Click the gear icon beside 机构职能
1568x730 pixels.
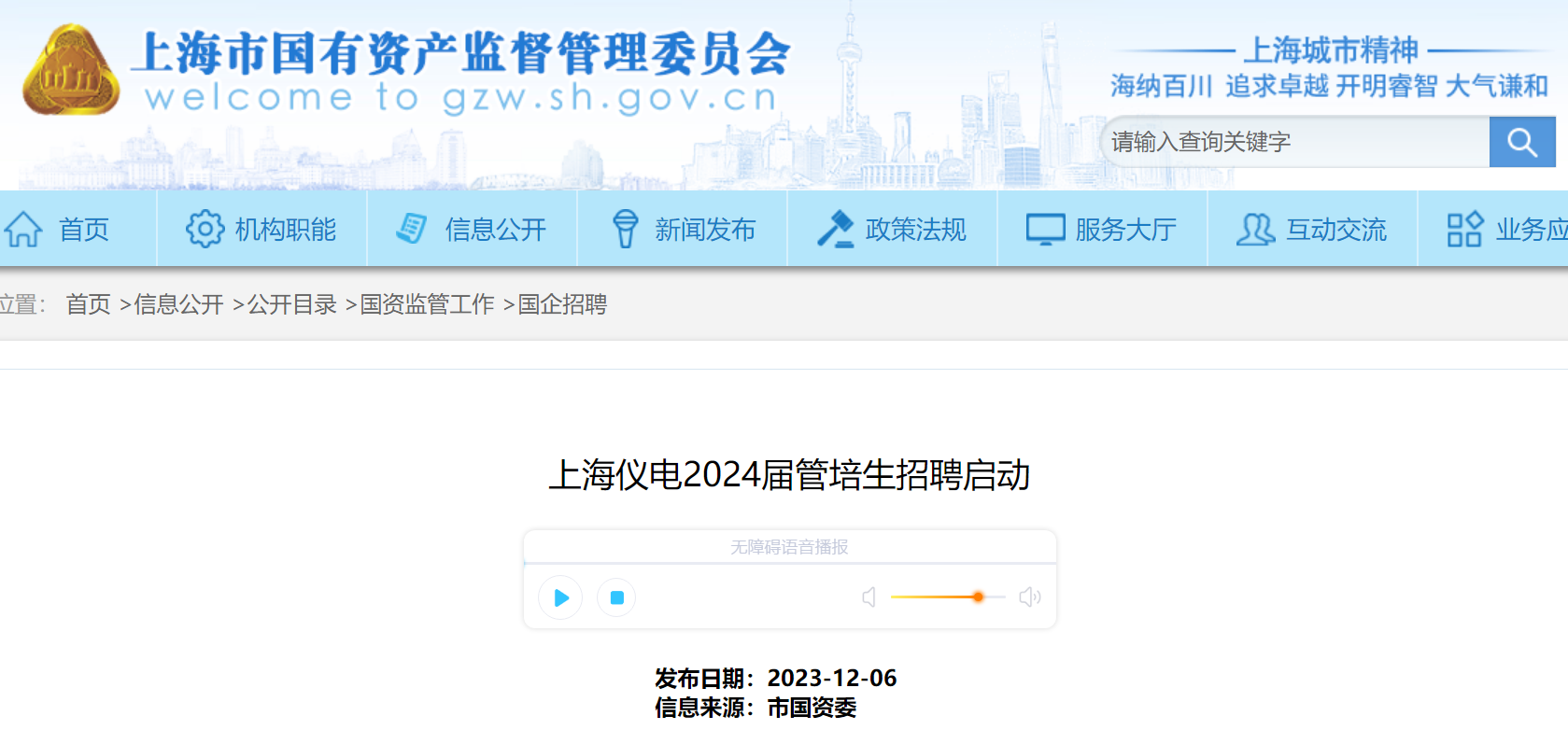[205, 229]
